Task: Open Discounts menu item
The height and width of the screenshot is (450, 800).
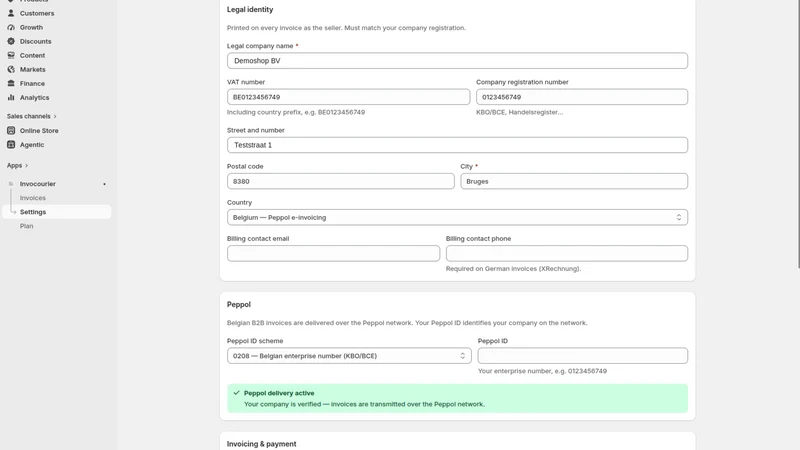Action: click(35, 41)
